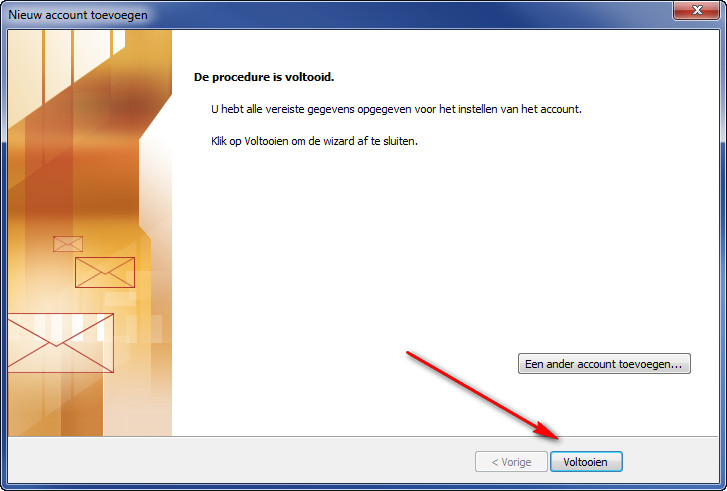Click the large envelope icon at banner bottom
Viewport: 727px width, 491px height.
click(x=61, y=343)
